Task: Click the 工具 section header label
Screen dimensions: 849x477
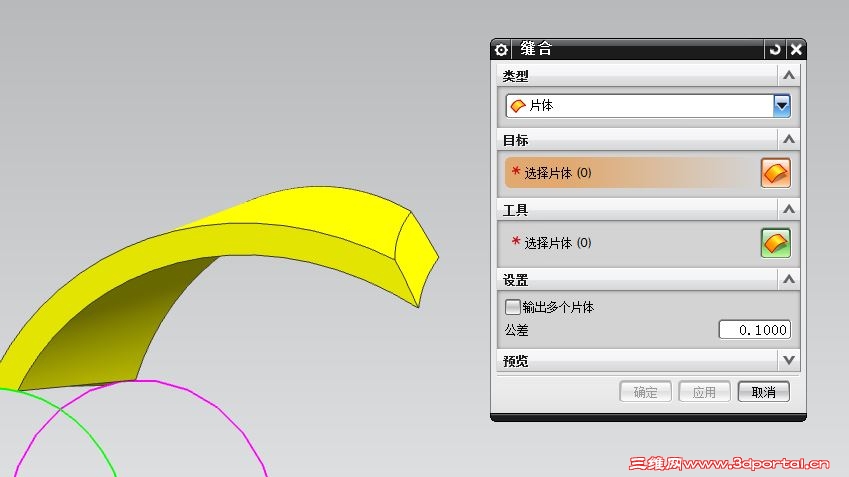Action: click(515, 210)
